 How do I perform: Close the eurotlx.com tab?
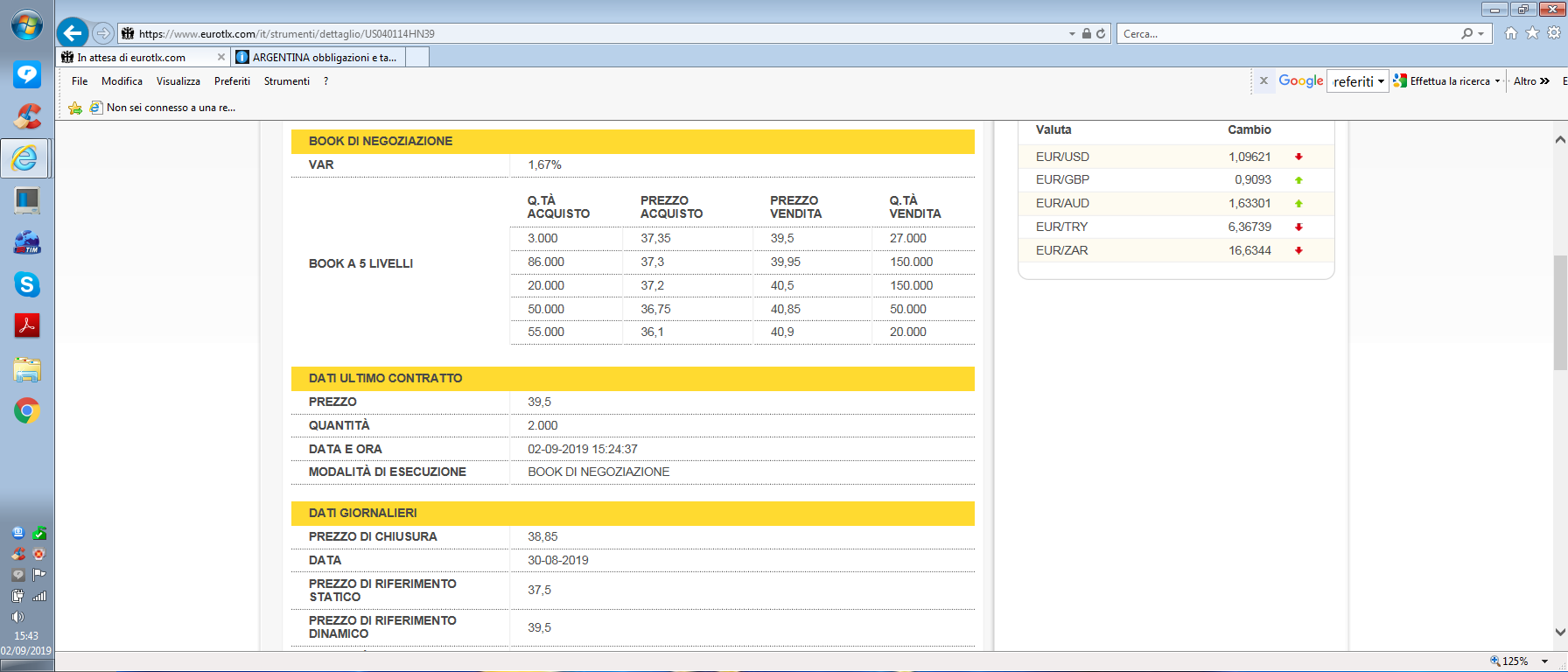(220, 57)
